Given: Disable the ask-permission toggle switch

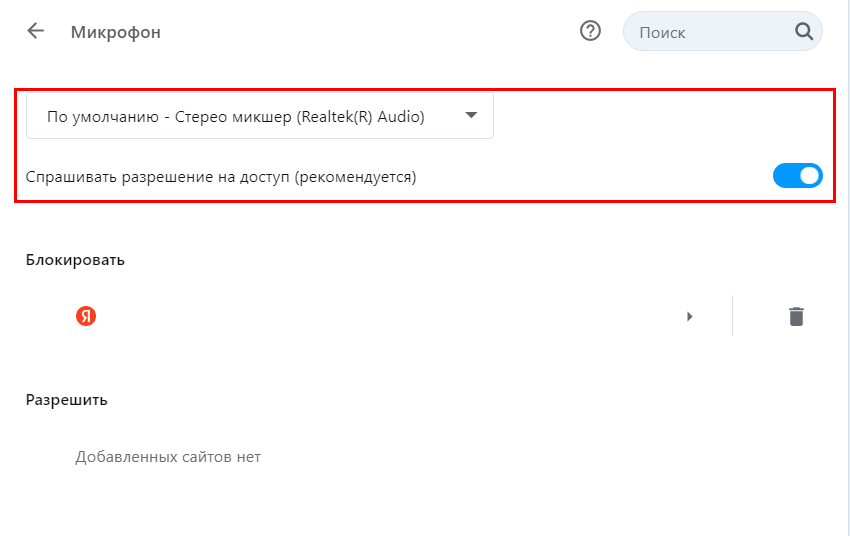Looking at the screenshot, I should (x=797, y=176).
